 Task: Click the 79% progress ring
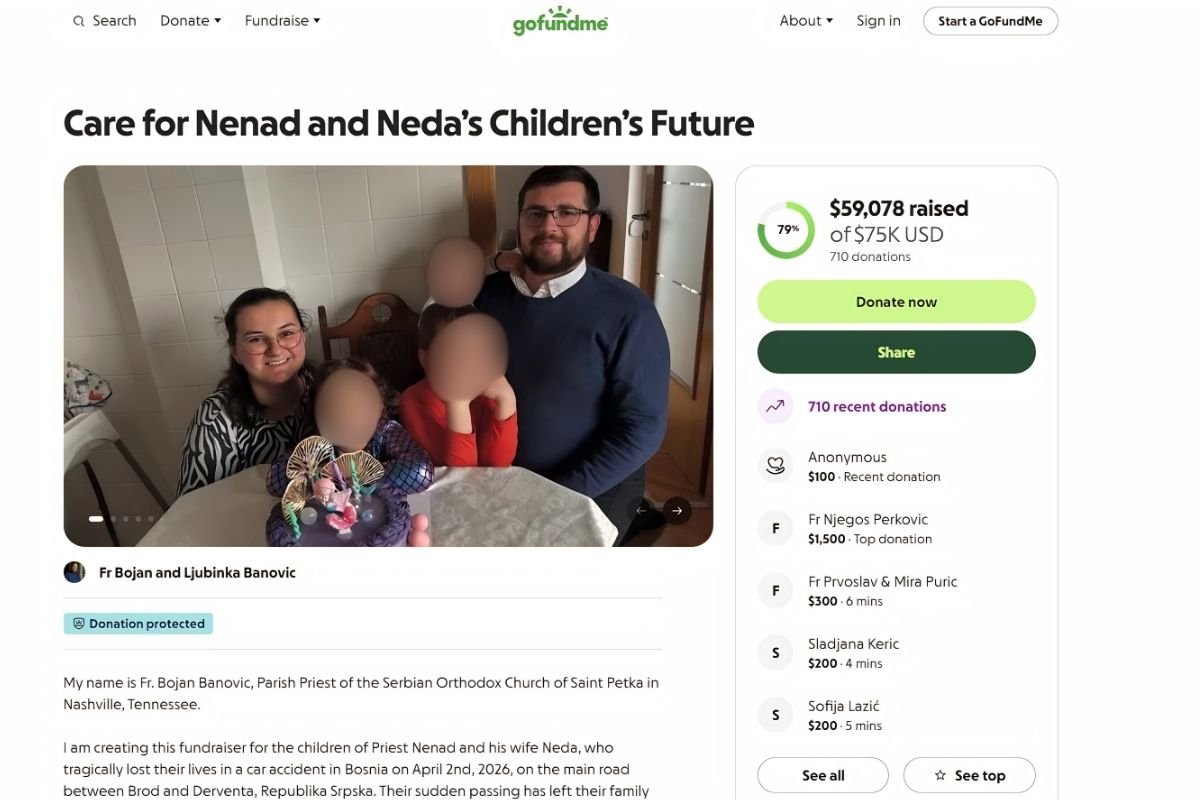[786, 231]
